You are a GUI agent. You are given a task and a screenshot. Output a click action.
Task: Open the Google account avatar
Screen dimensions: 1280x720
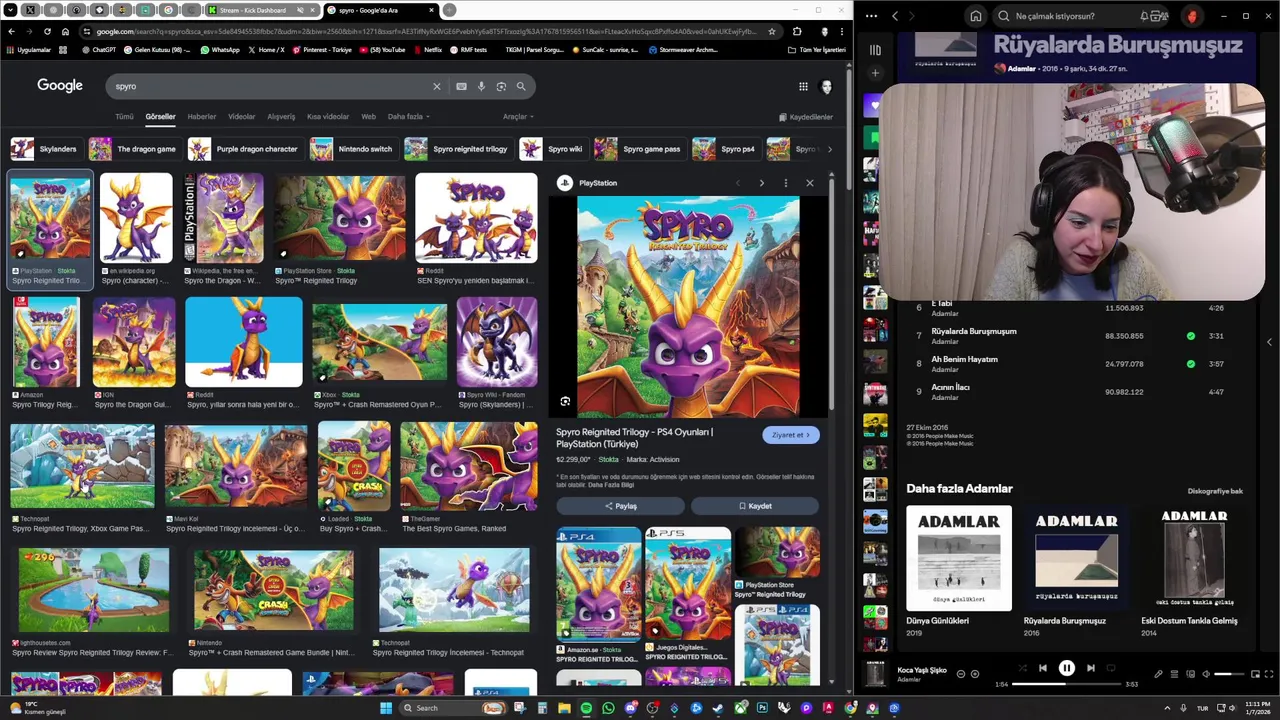click(826, 87)
